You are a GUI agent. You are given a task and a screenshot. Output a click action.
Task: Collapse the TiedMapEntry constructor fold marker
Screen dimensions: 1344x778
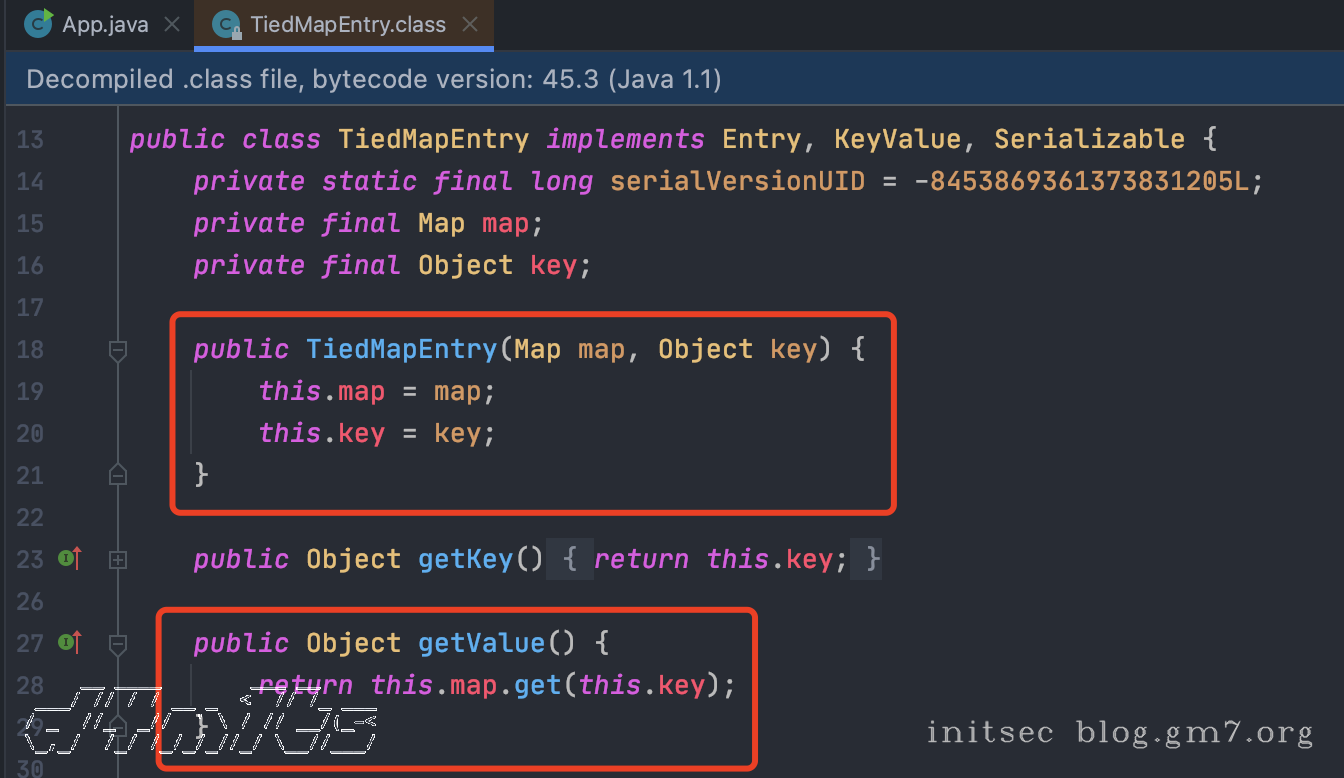(x=118, y=350)
